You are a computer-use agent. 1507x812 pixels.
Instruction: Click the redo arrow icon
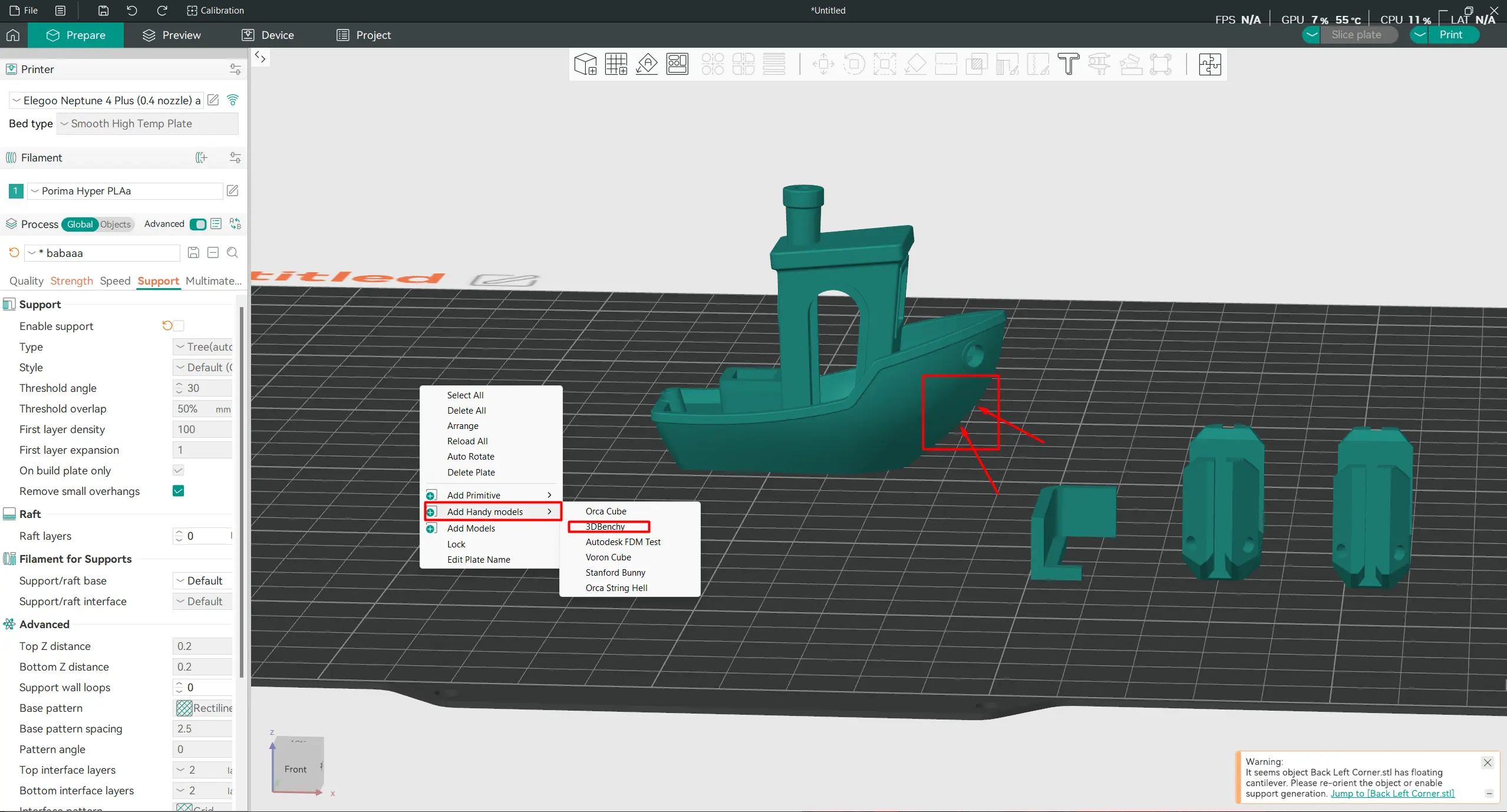[161, 11]
